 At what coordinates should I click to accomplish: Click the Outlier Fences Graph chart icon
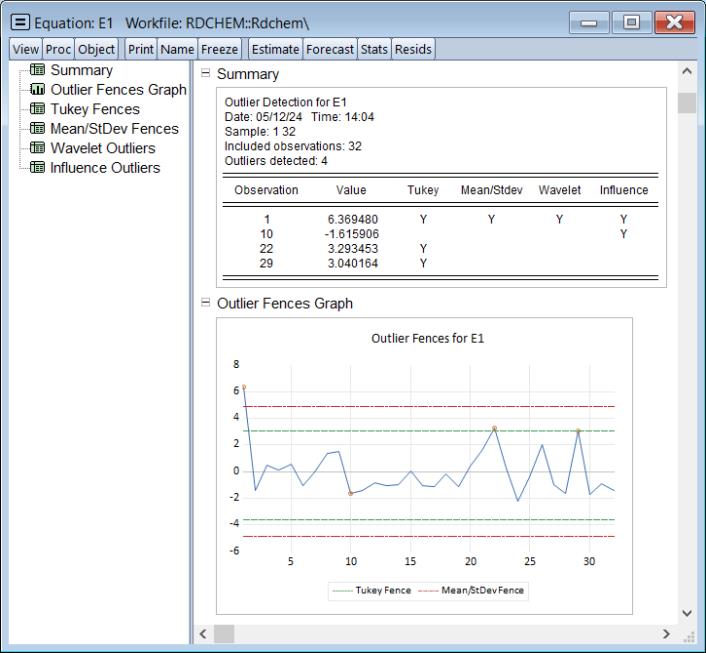point(37,90)
